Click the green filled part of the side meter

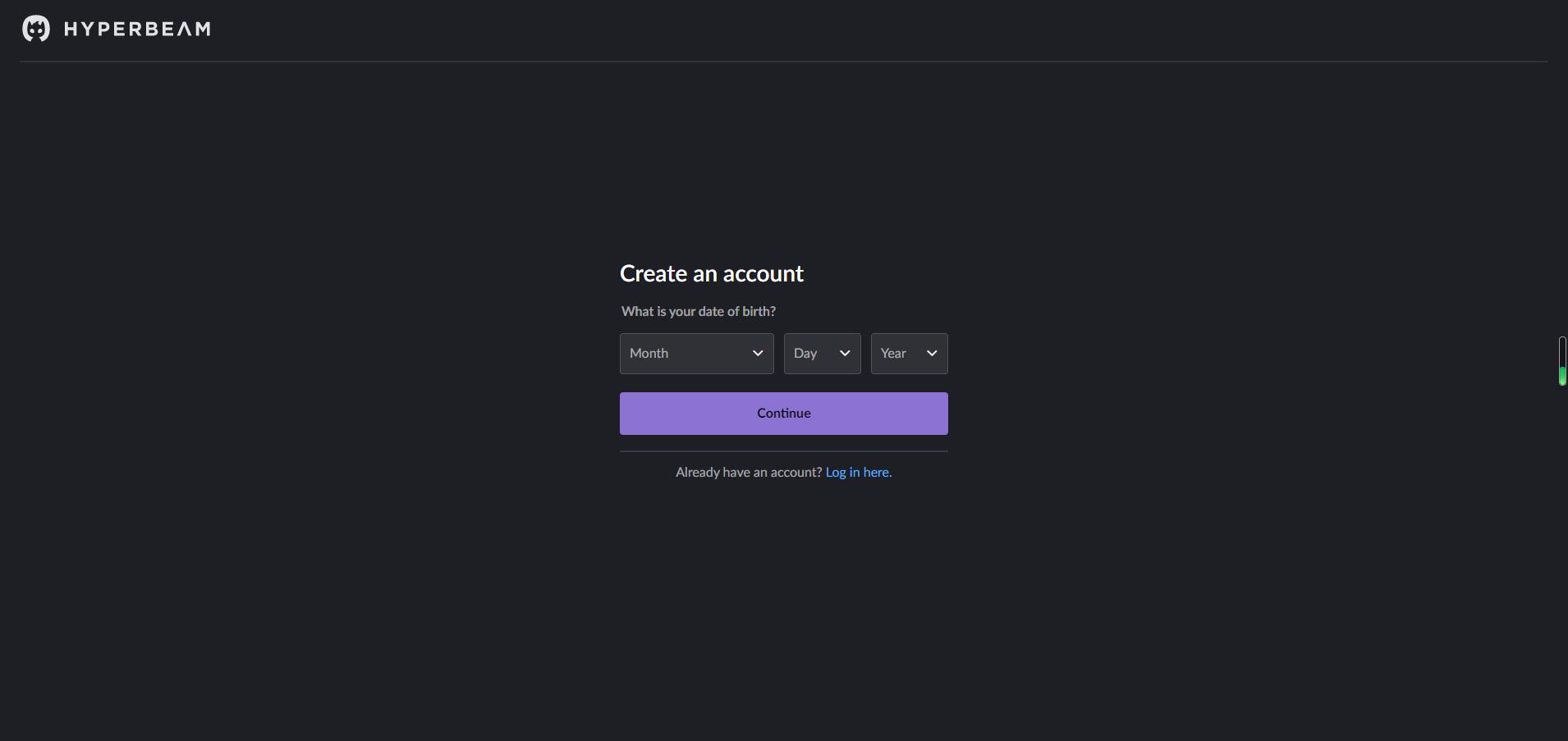(x=1562, y=377)
